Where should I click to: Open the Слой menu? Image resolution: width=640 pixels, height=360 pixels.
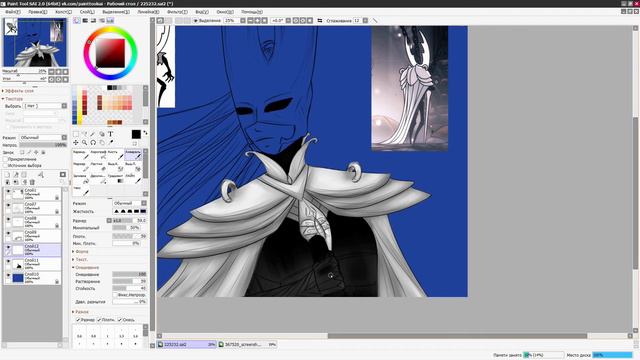tap(87, 12)
